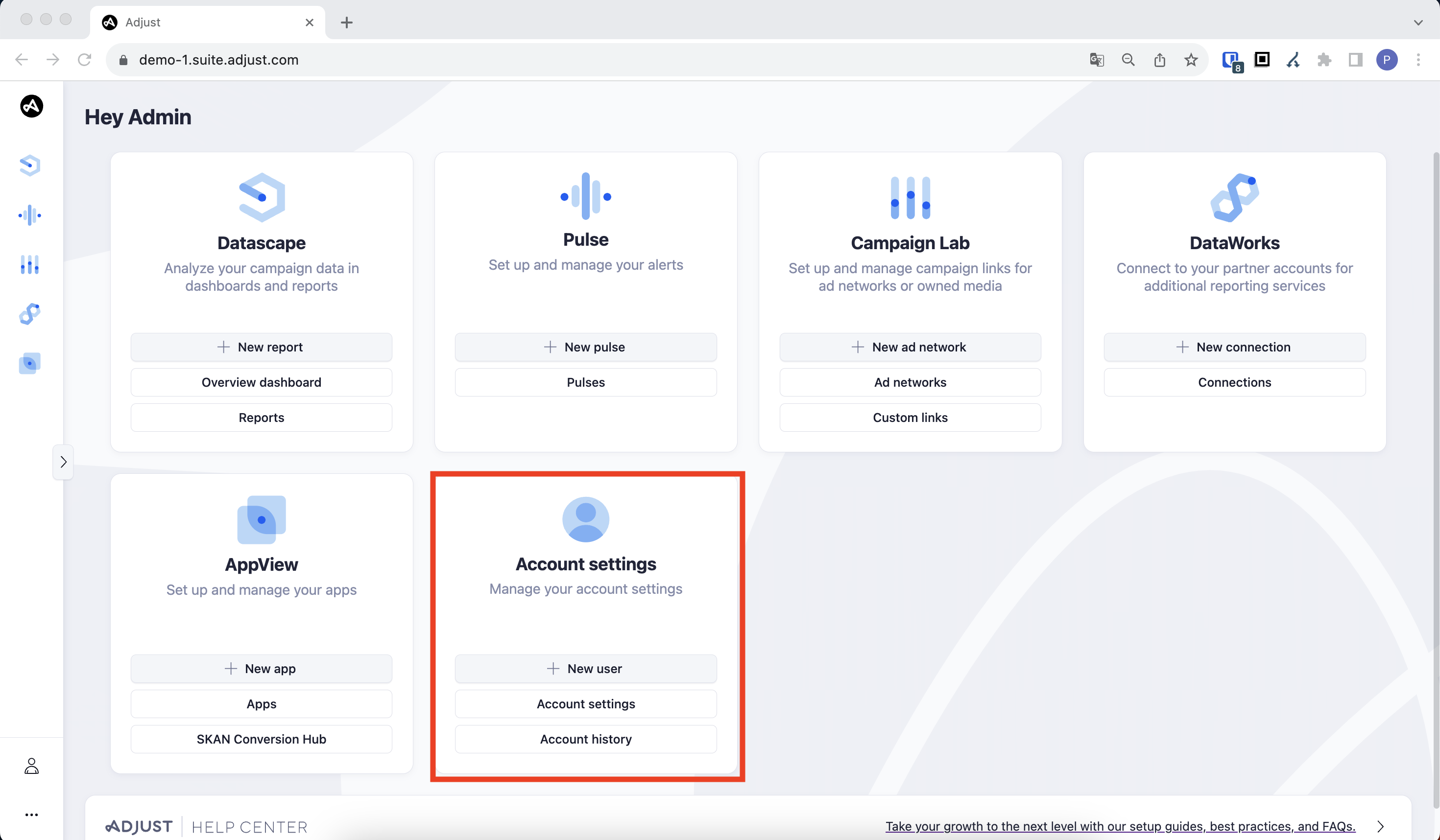Open a new browser tab
The image size is (1440, 840).
346,22
